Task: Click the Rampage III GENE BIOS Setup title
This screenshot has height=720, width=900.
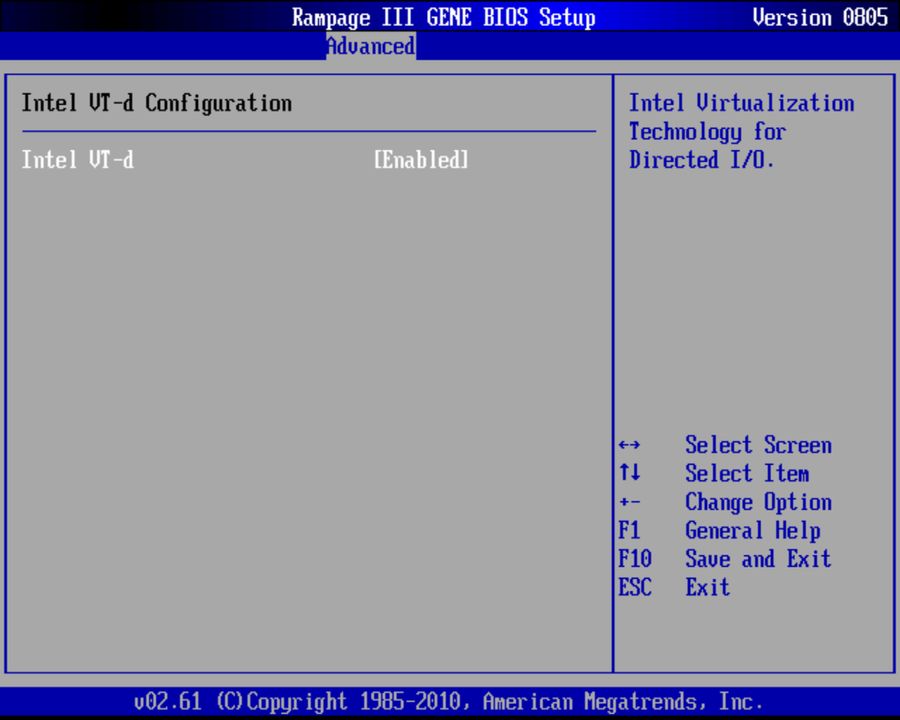Action: [x=444, y=17]
